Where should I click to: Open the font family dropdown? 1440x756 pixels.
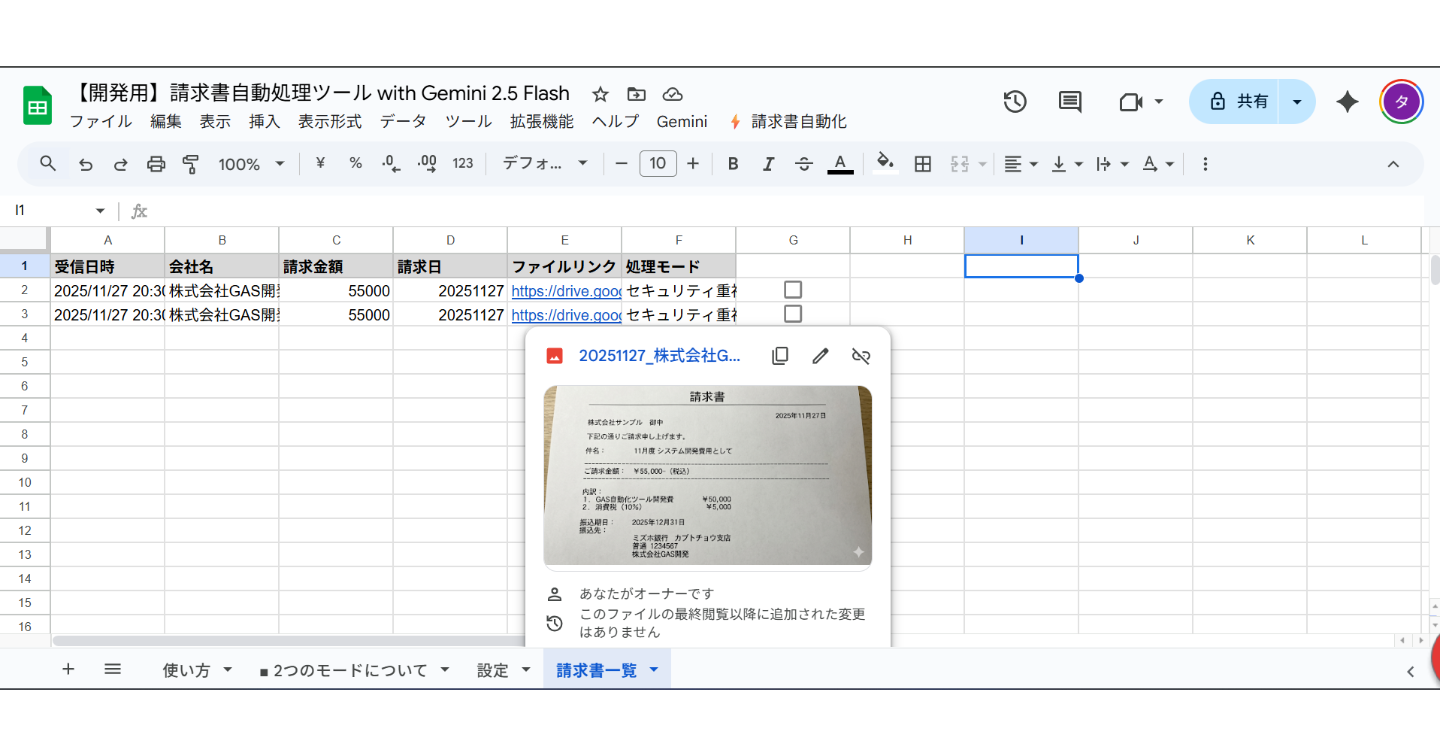(x=543, y=163)
